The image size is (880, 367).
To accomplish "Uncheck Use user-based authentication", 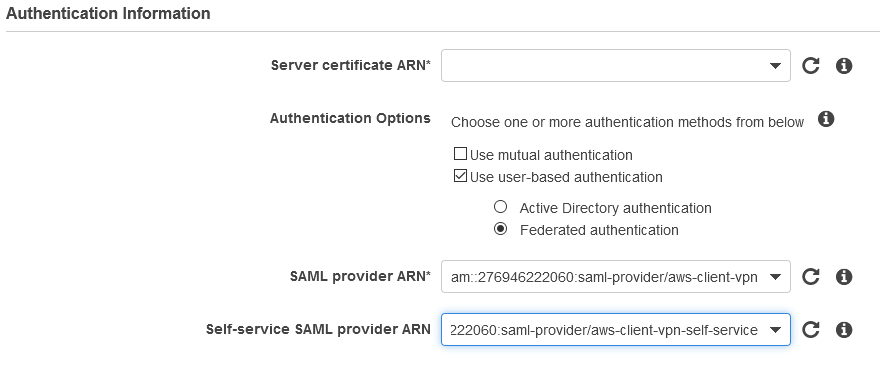I will click(x=460, y=176).
